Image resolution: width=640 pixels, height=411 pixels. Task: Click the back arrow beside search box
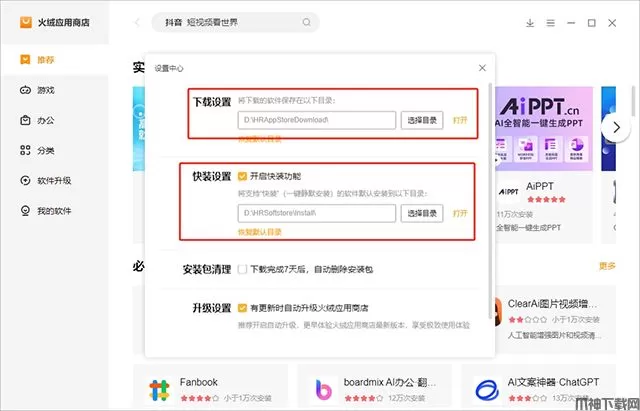pos(137,22)
